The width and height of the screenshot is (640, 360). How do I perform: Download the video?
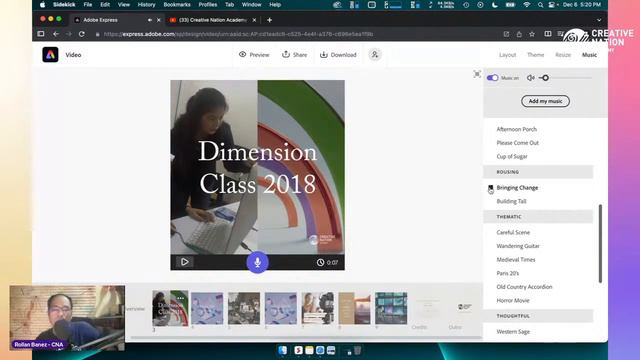(x=338, y=55)
